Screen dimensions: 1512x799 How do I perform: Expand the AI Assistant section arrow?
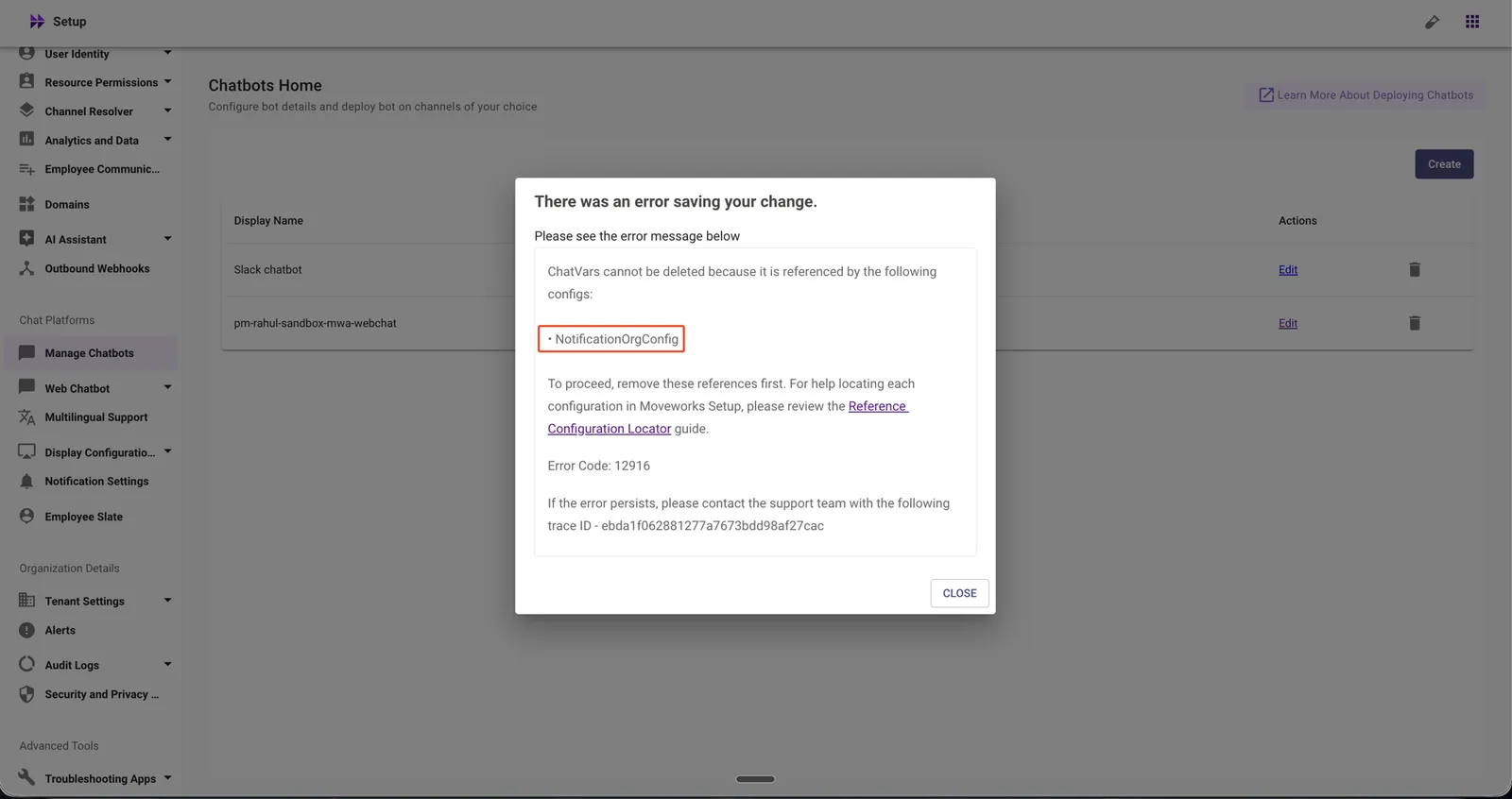point(167,239)
